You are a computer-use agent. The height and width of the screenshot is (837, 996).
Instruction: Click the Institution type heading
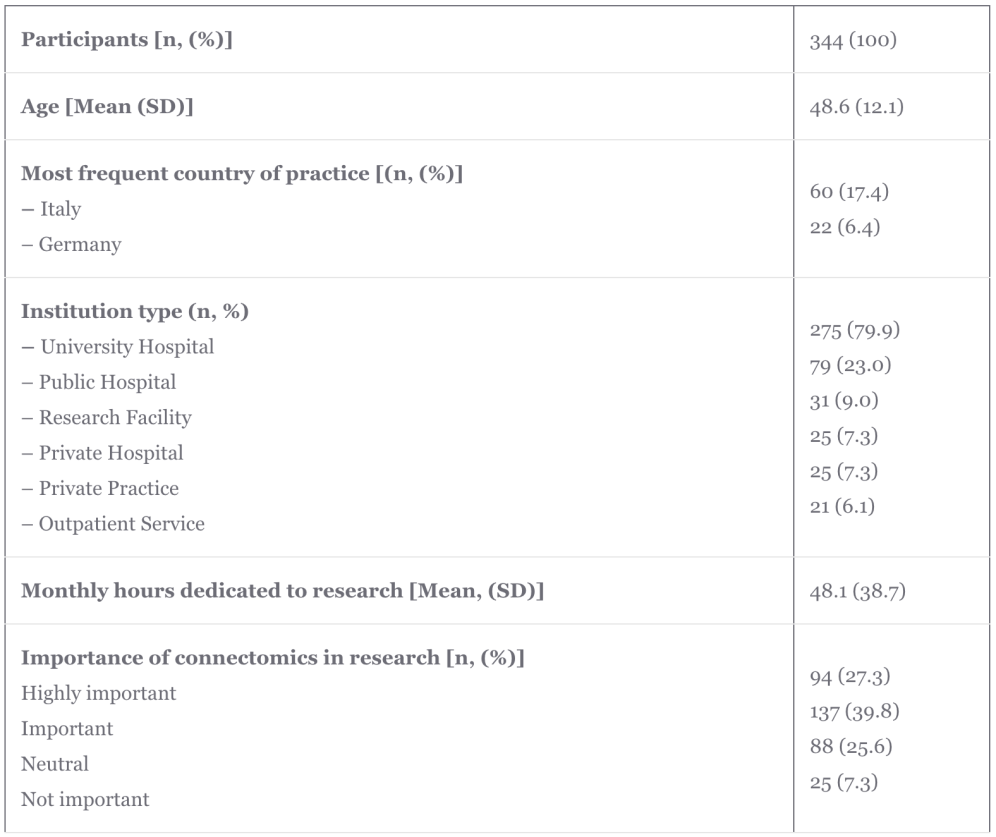(135, 311)
